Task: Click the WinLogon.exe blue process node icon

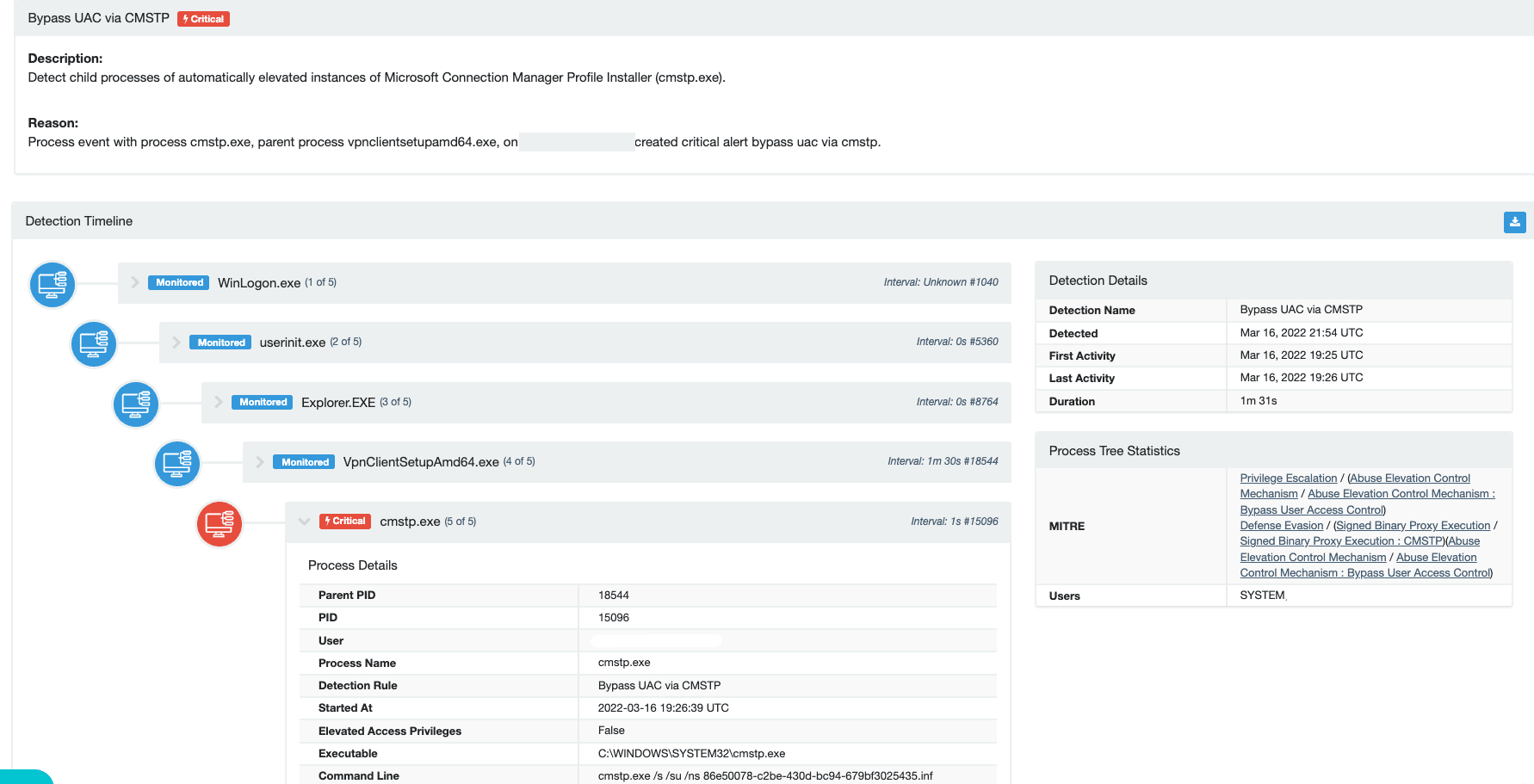Action: [x=53, y=284]
